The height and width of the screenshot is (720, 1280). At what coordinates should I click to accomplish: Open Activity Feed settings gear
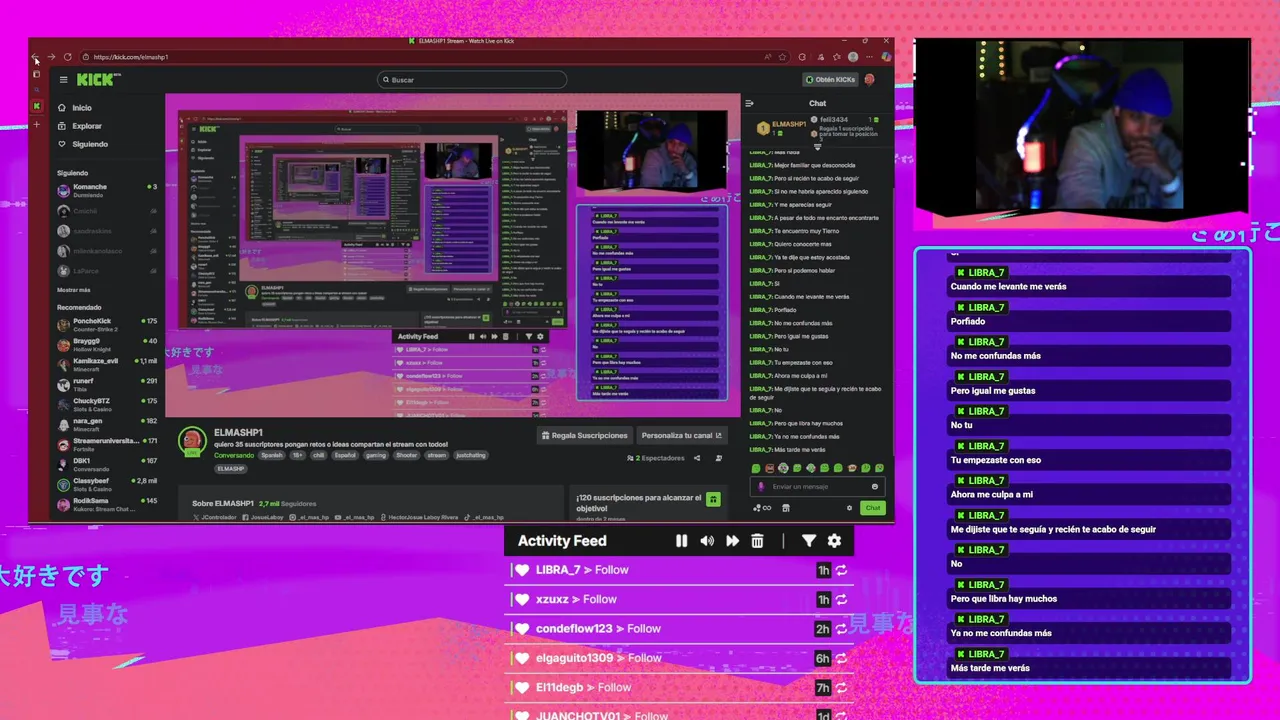pos(834,541)
